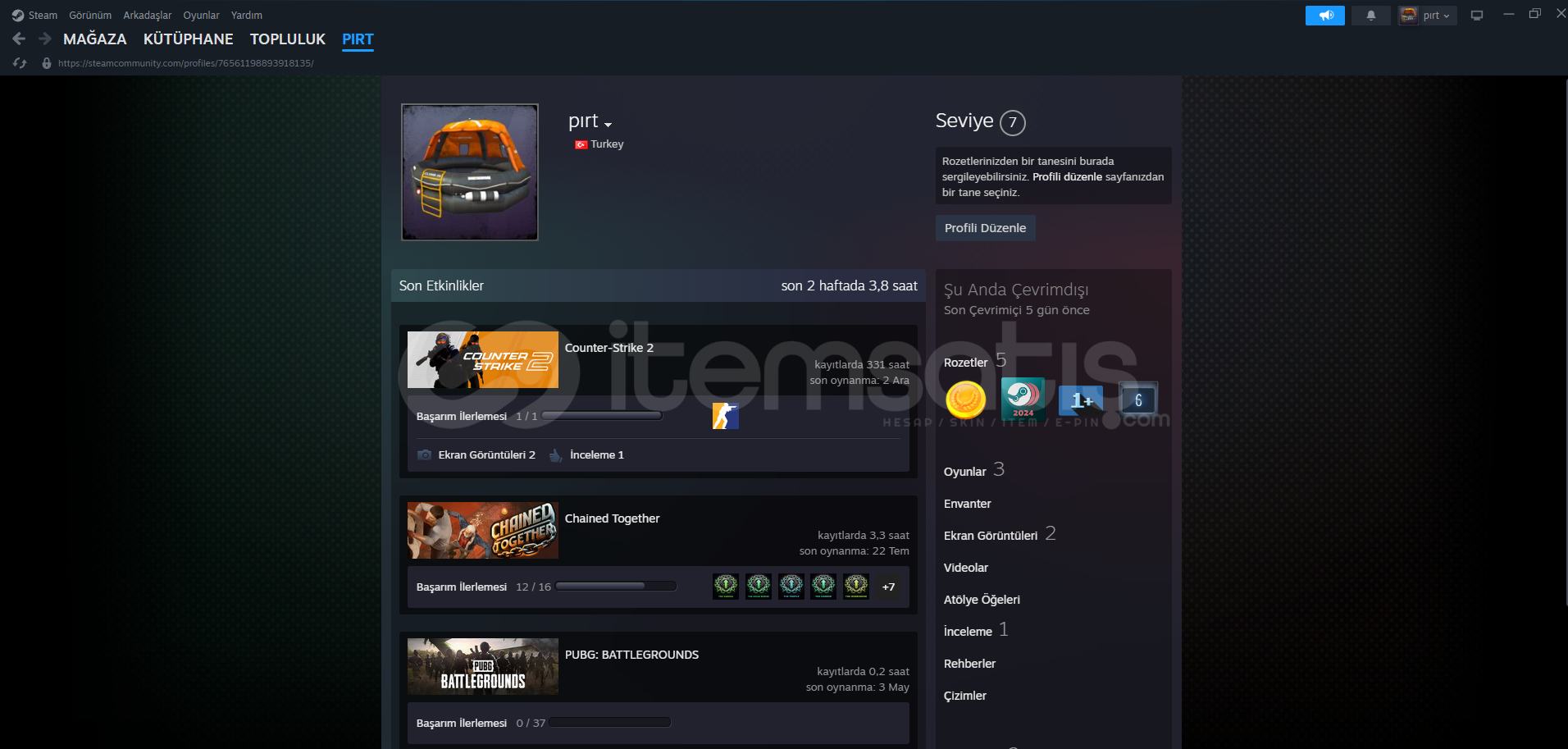This screenshot has height=749, width=1568.
Task: Open the Rozetler 5 badges link
Action: pos(975,361)
